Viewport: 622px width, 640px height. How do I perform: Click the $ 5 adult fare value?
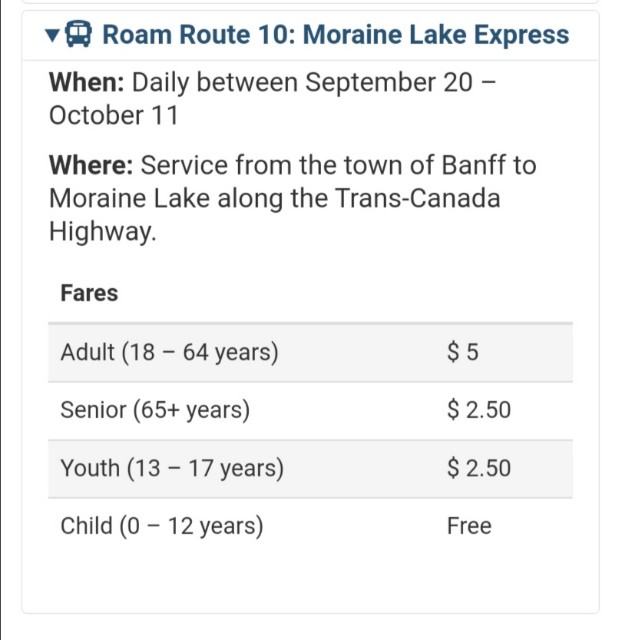[x=463, y=352]
